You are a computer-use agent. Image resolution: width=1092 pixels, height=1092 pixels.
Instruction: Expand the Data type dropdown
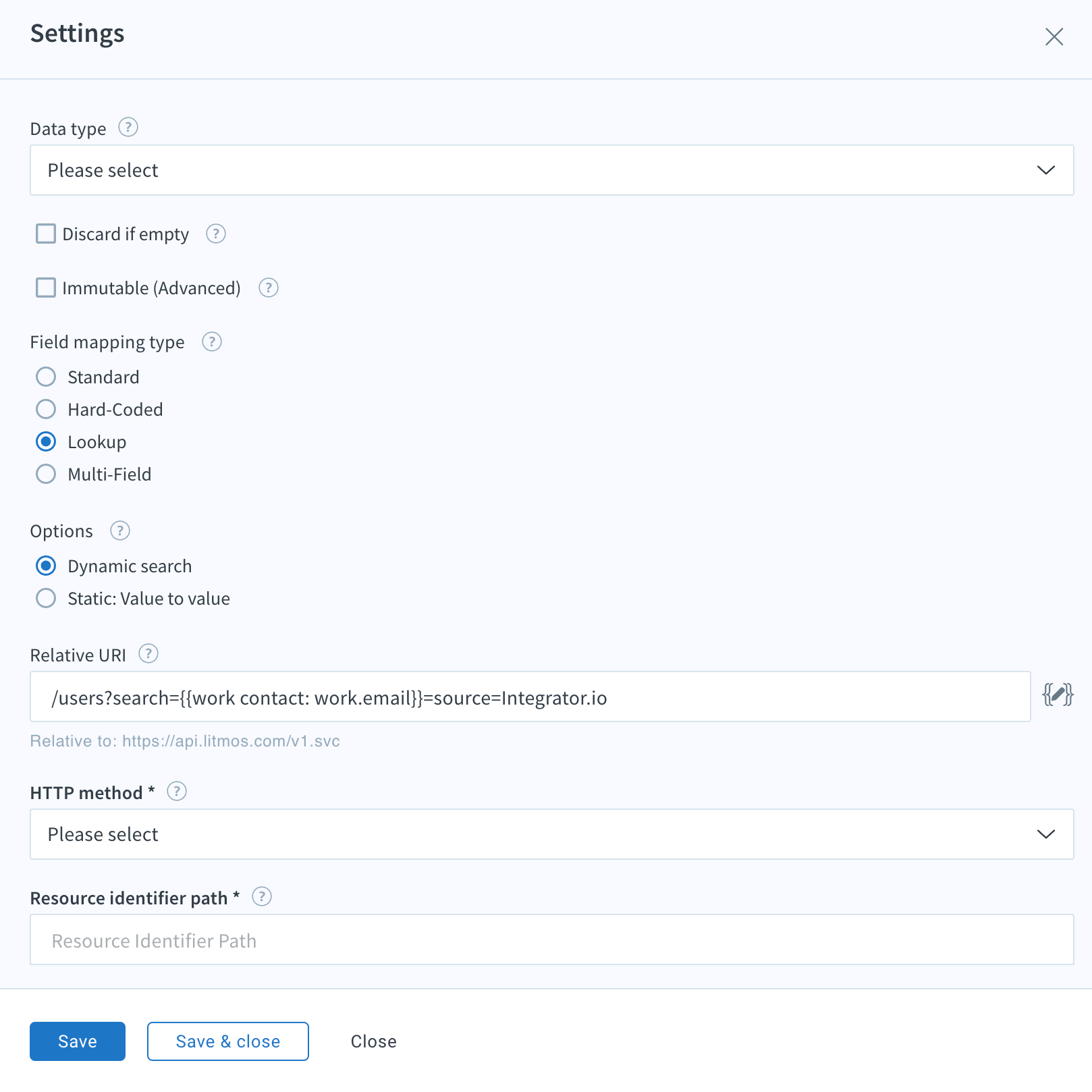pos(552,170)
